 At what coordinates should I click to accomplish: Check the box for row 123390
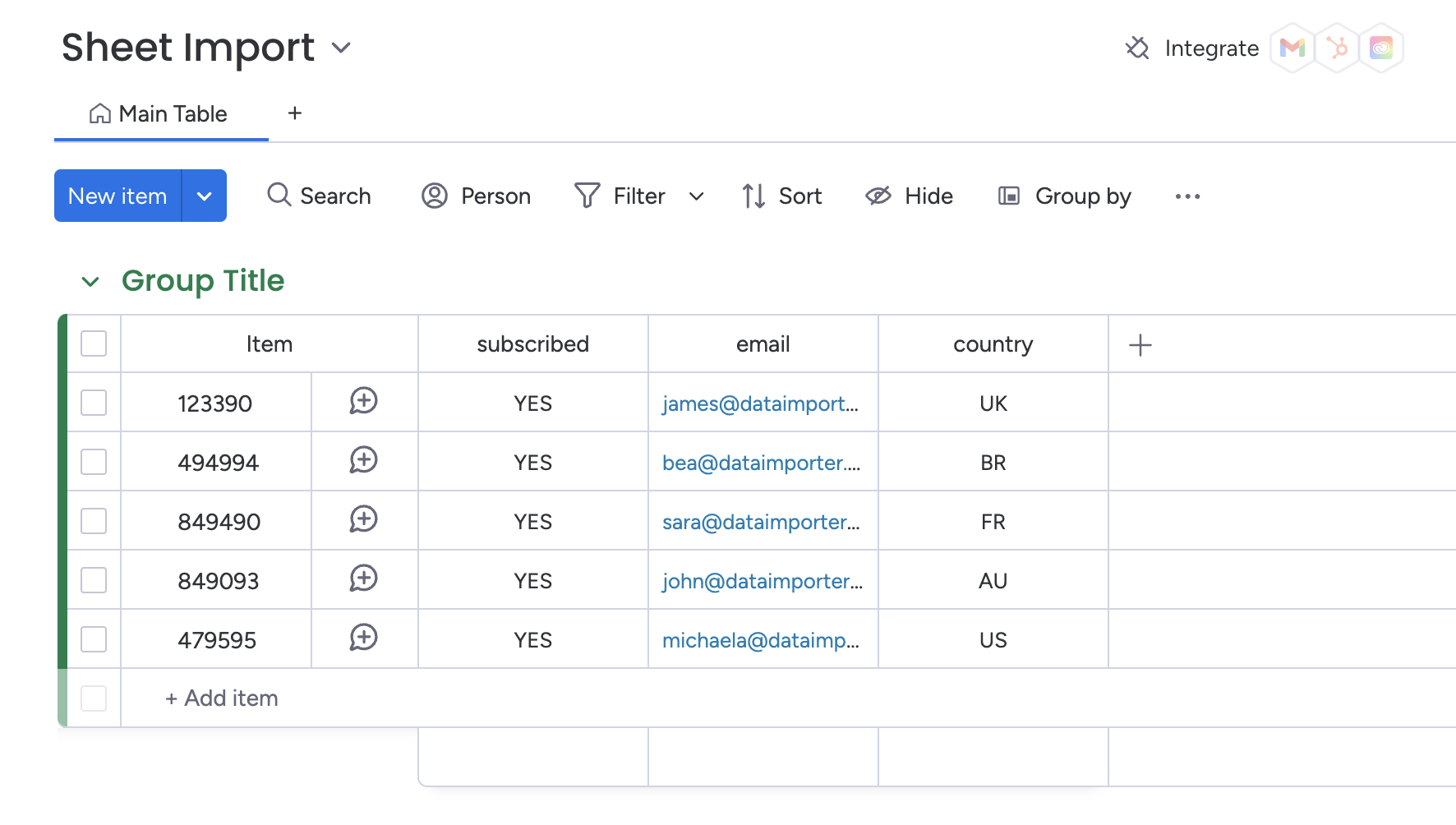point(94,403)
